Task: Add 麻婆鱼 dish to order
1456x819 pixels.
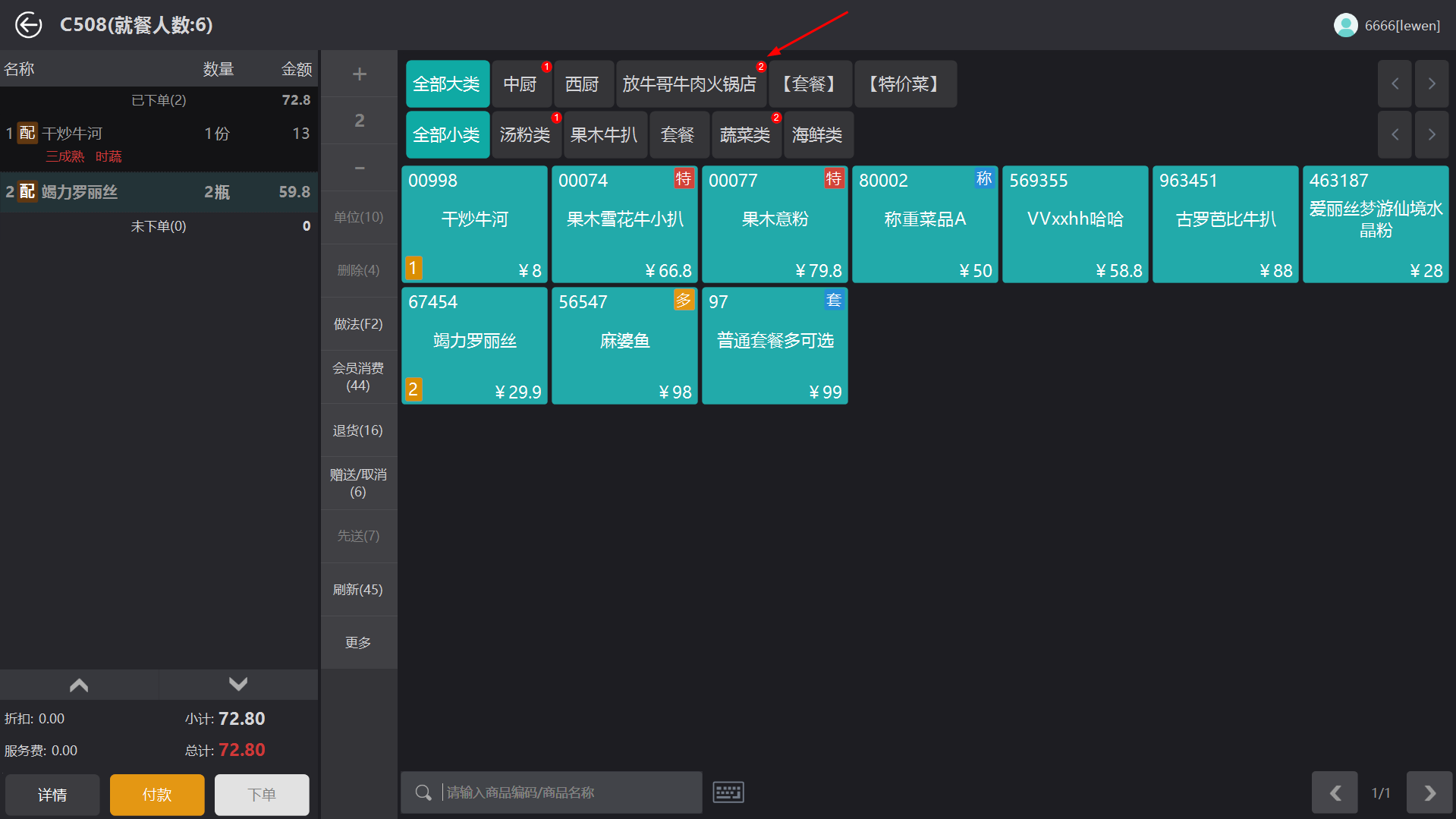Action: (x=624, y=345)
